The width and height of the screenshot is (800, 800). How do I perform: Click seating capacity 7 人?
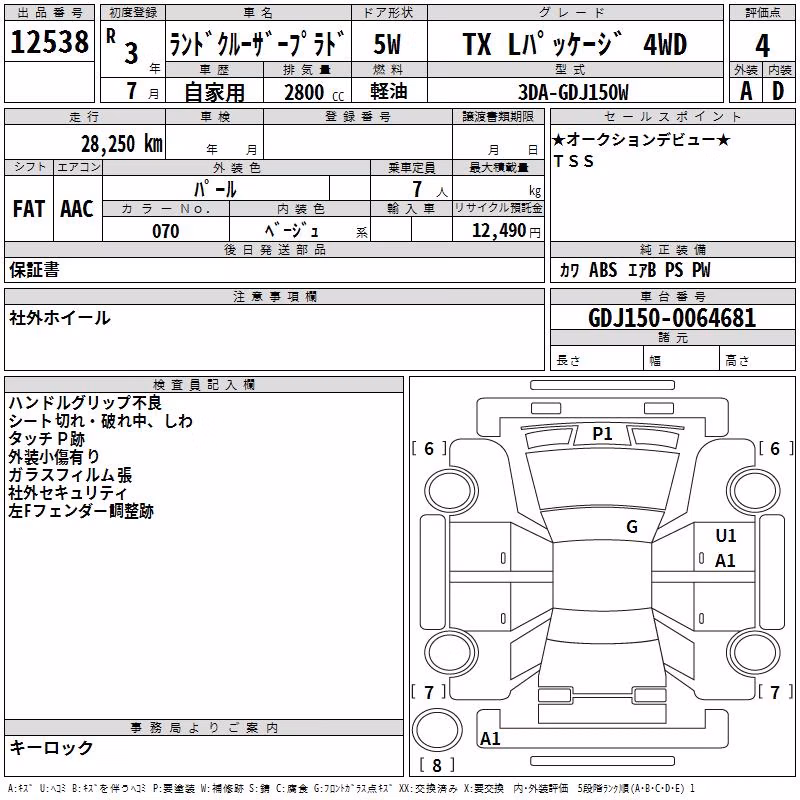click(x=430, y=189)
